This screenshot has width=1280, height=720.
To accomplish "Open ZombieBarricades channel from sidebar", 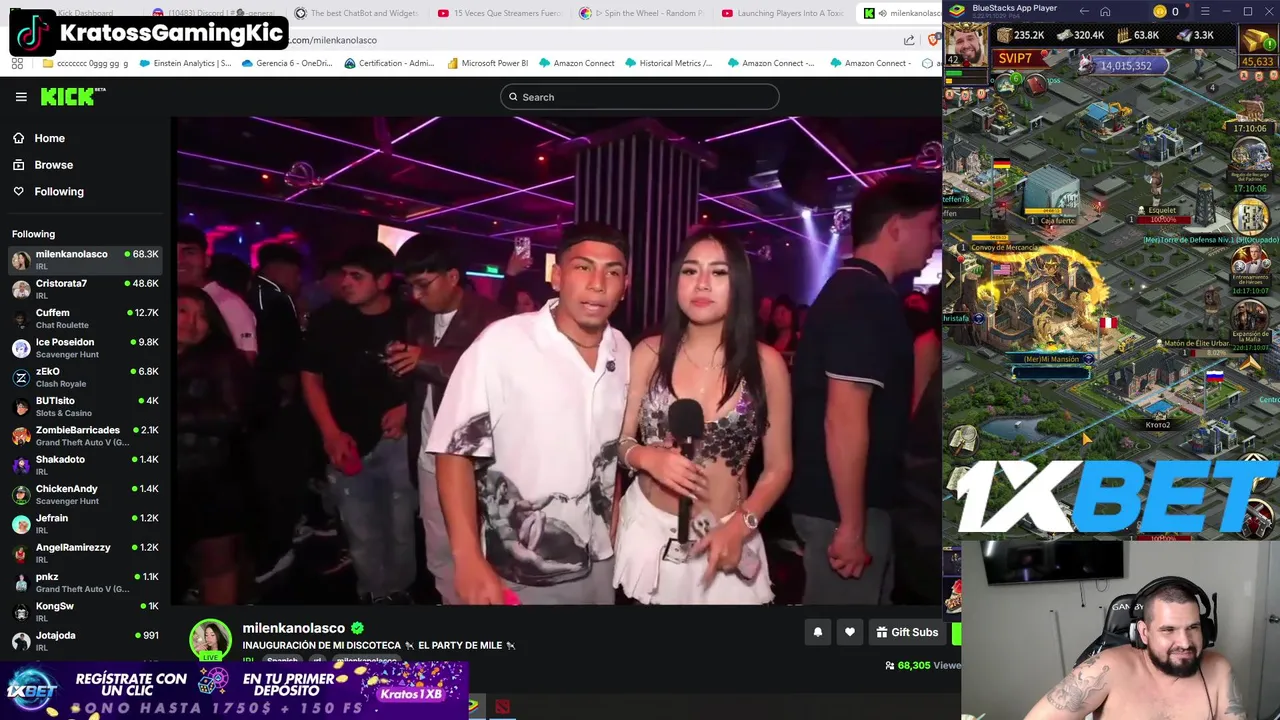I will [x=85, y=435].
